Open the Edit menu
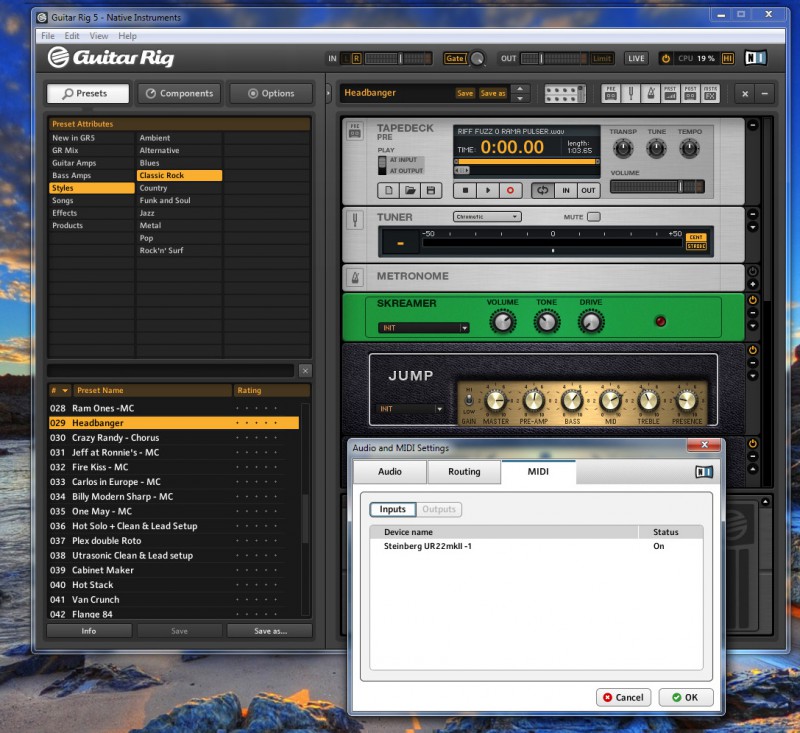Screen dimensions: 800x733 72,36
